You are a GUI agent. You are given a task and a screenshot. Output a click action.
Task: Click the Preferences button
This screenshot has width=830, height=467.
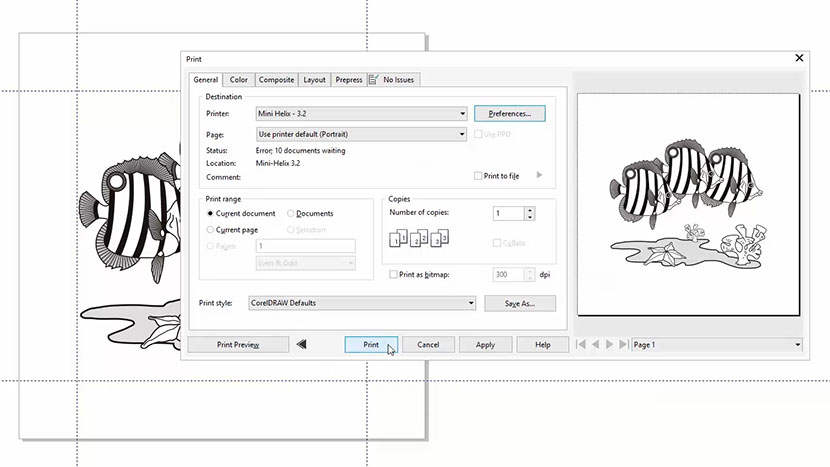509,114
